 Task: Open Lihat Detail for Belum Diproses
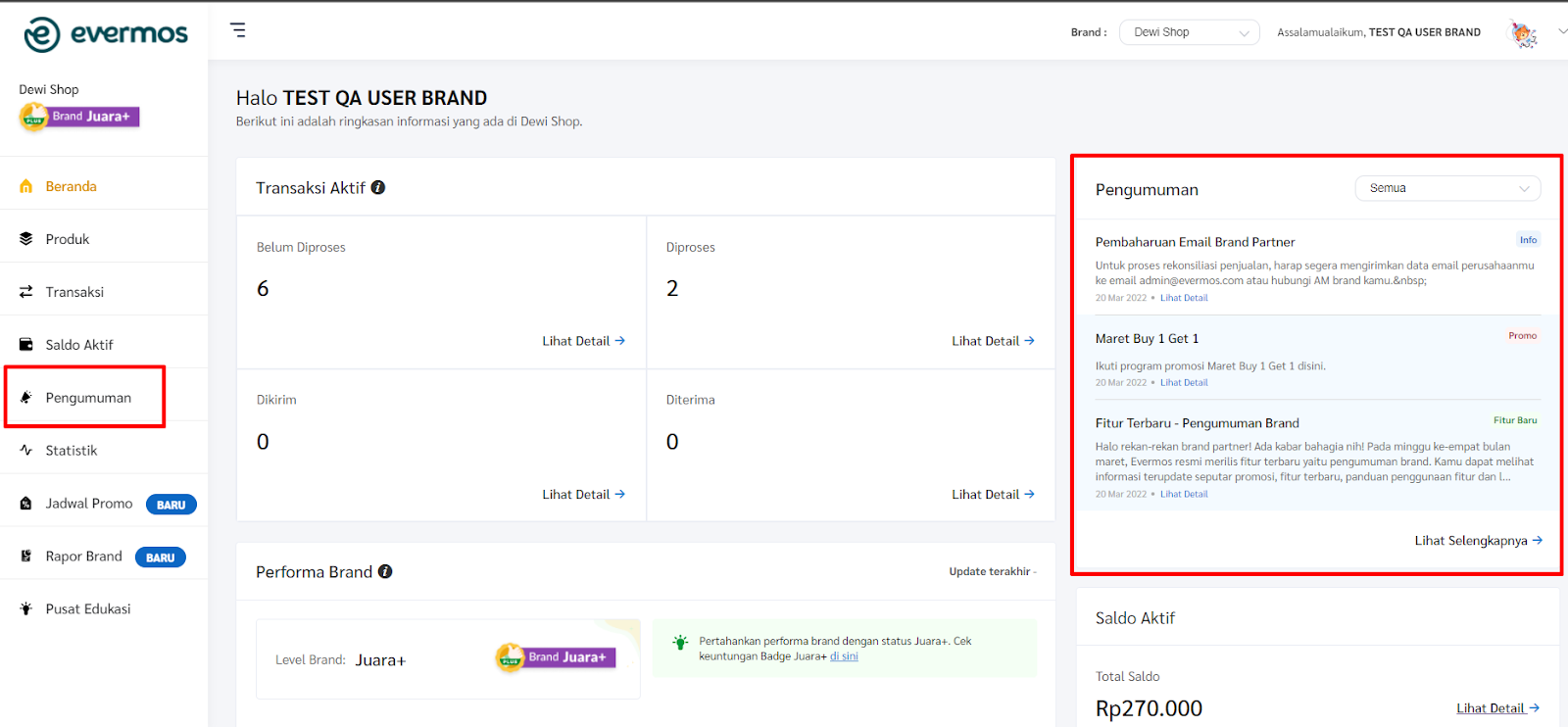(x=584, y=341)
